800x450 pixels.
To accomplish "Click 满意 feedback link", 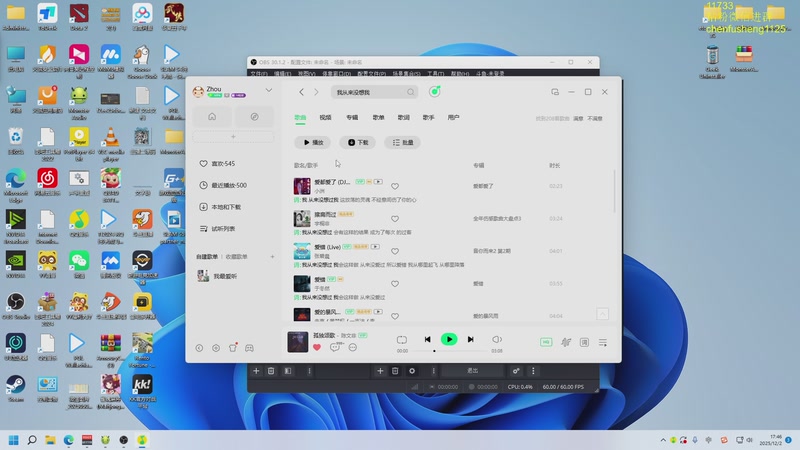I will (x=578, y=118).
